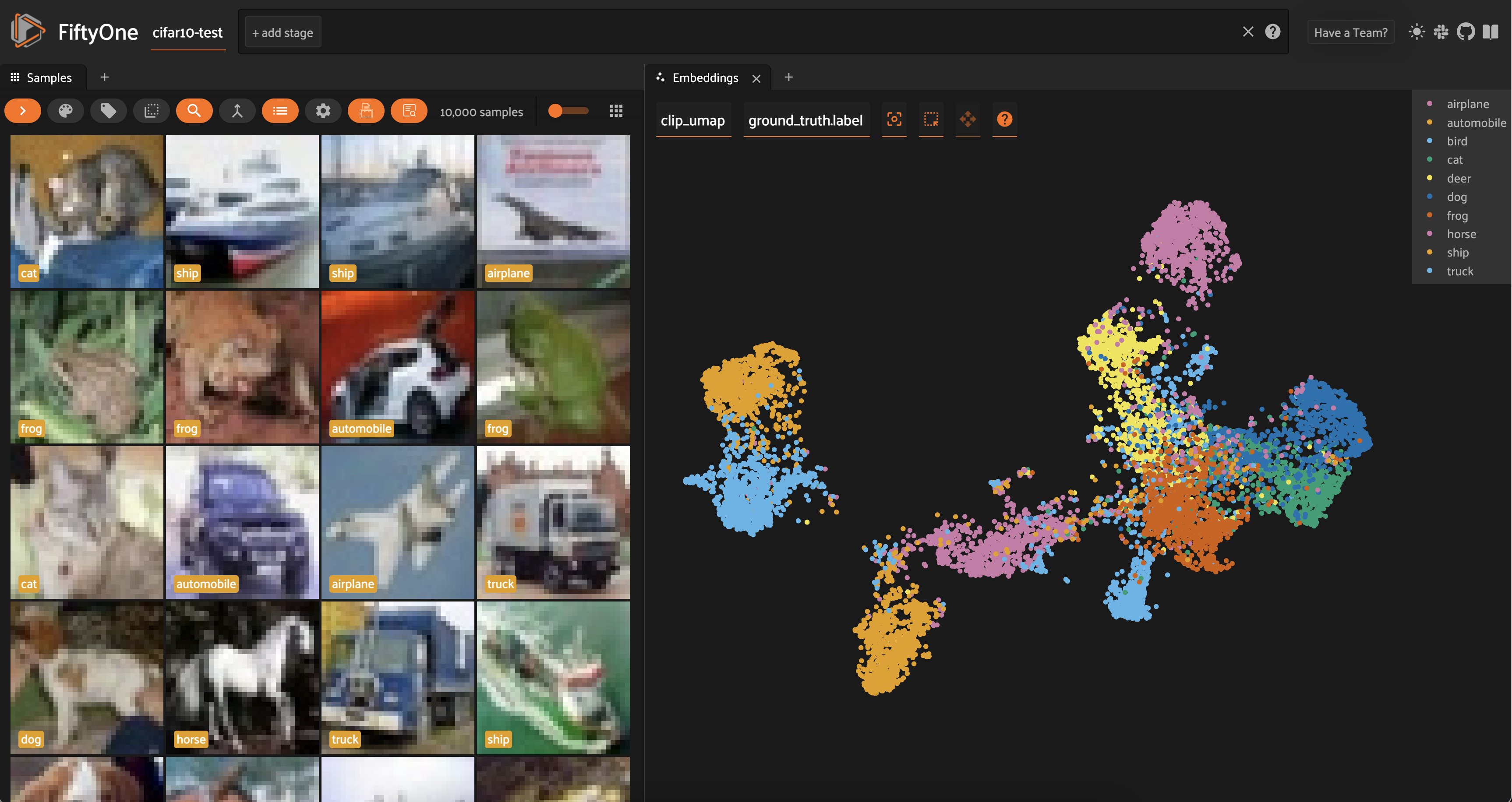Open the clip_umap brain key dropdown
The height and width of the screenshot is (802, 1512).
click(x=692, y=120)
